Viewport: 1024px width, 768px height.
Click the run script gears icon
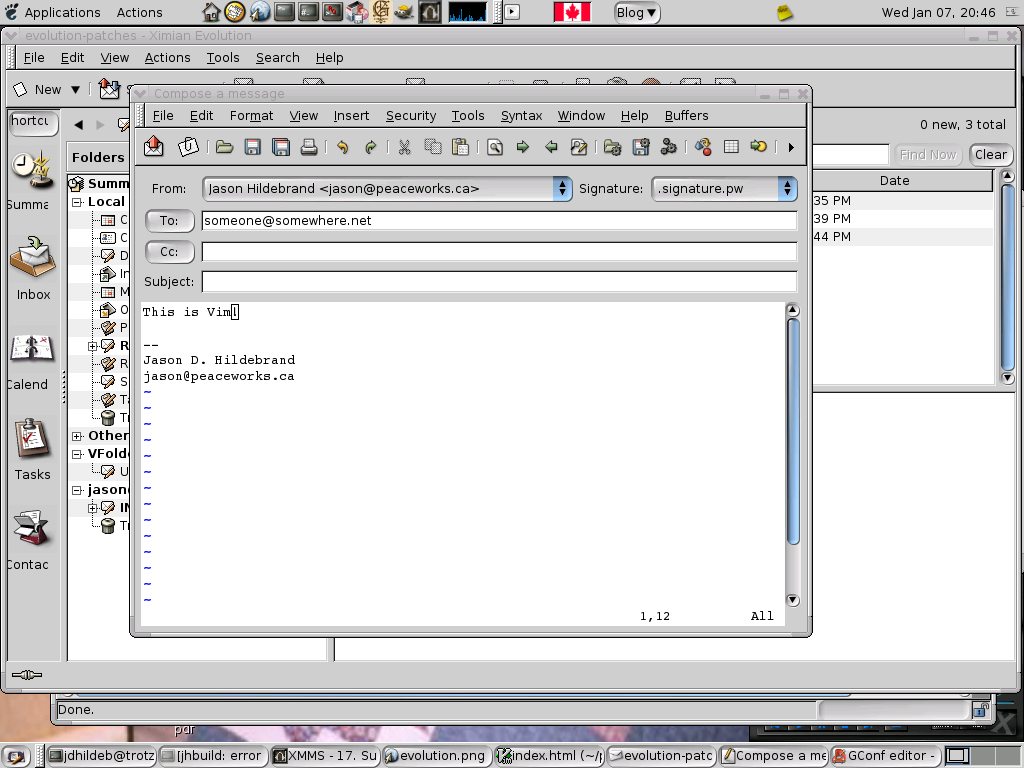click(669, 147)
